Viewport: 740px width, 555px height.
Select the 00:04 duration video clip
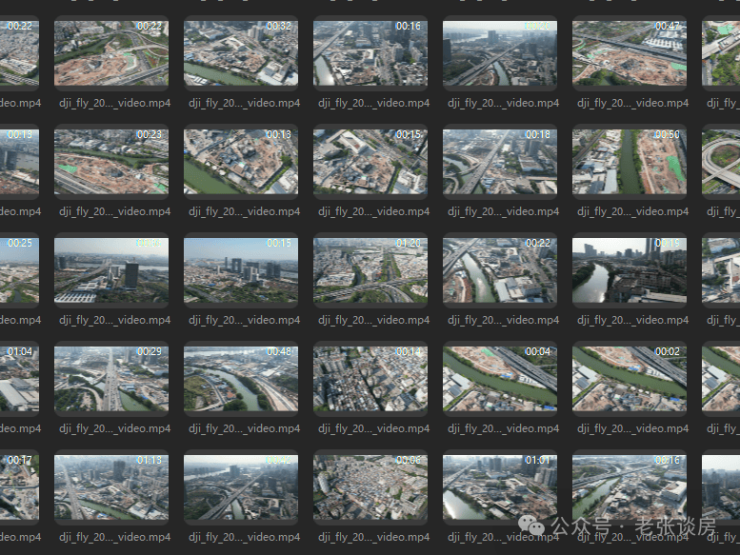pos(500,379)
